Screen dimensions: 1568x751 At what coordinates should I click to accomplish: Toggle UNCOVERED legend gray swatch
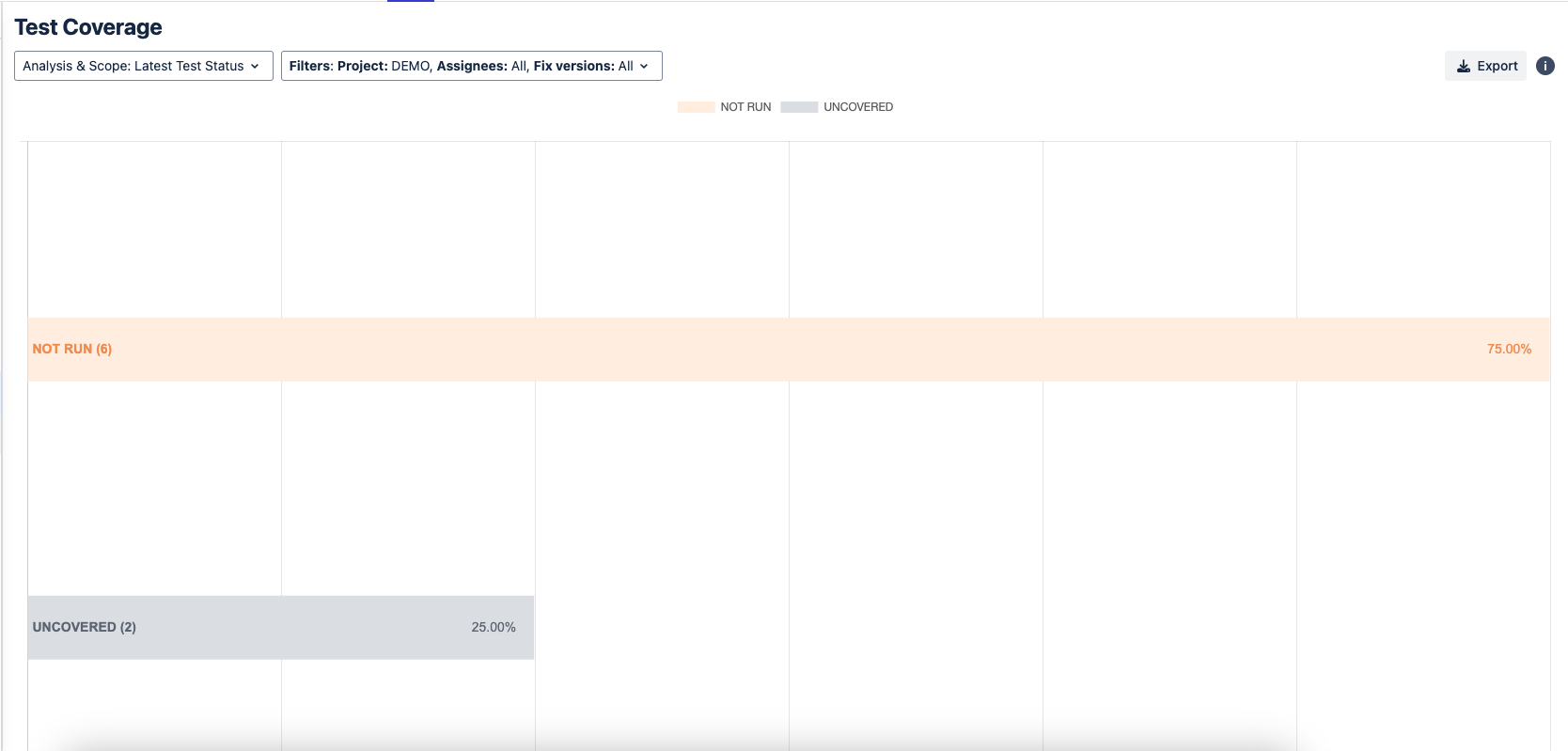pos(799,107)
